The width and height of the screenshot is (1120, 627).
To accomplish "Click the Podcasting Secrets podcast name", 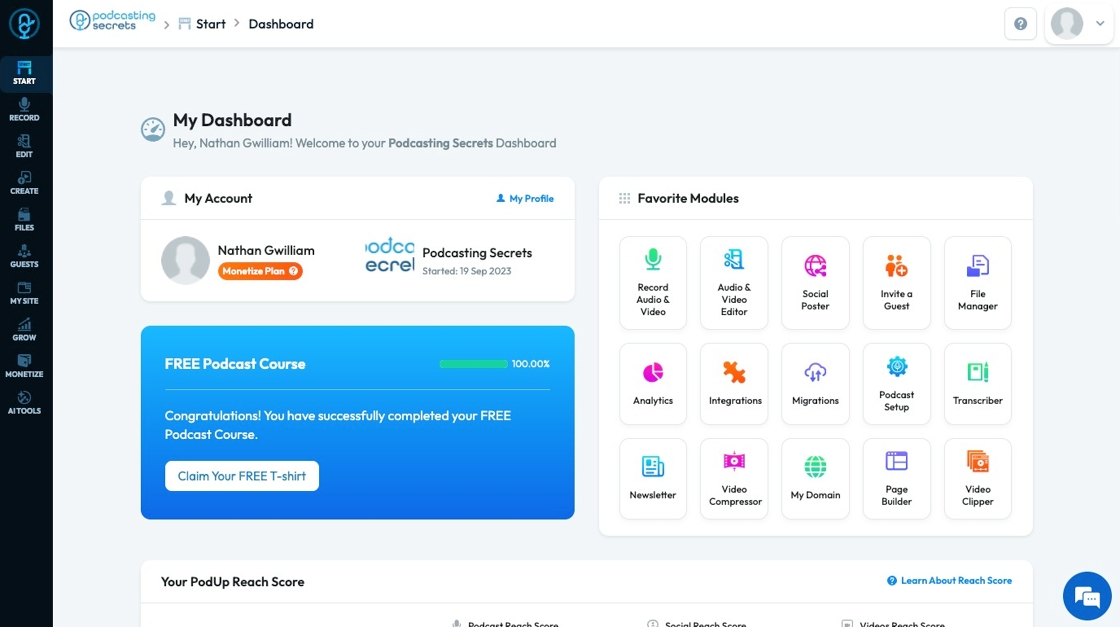I will (x=477, y=253).
